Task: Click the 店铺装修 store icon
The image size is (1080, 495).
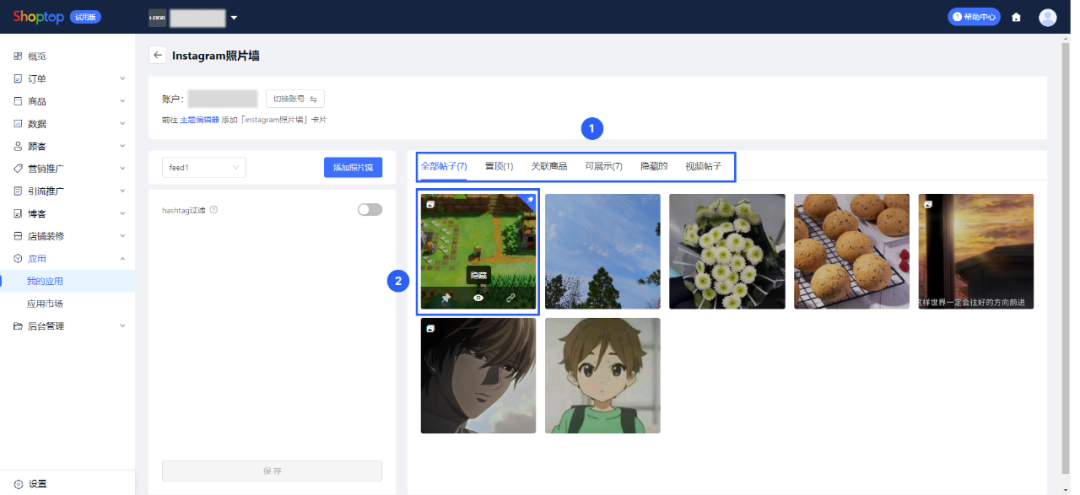Action: point(18,236)
